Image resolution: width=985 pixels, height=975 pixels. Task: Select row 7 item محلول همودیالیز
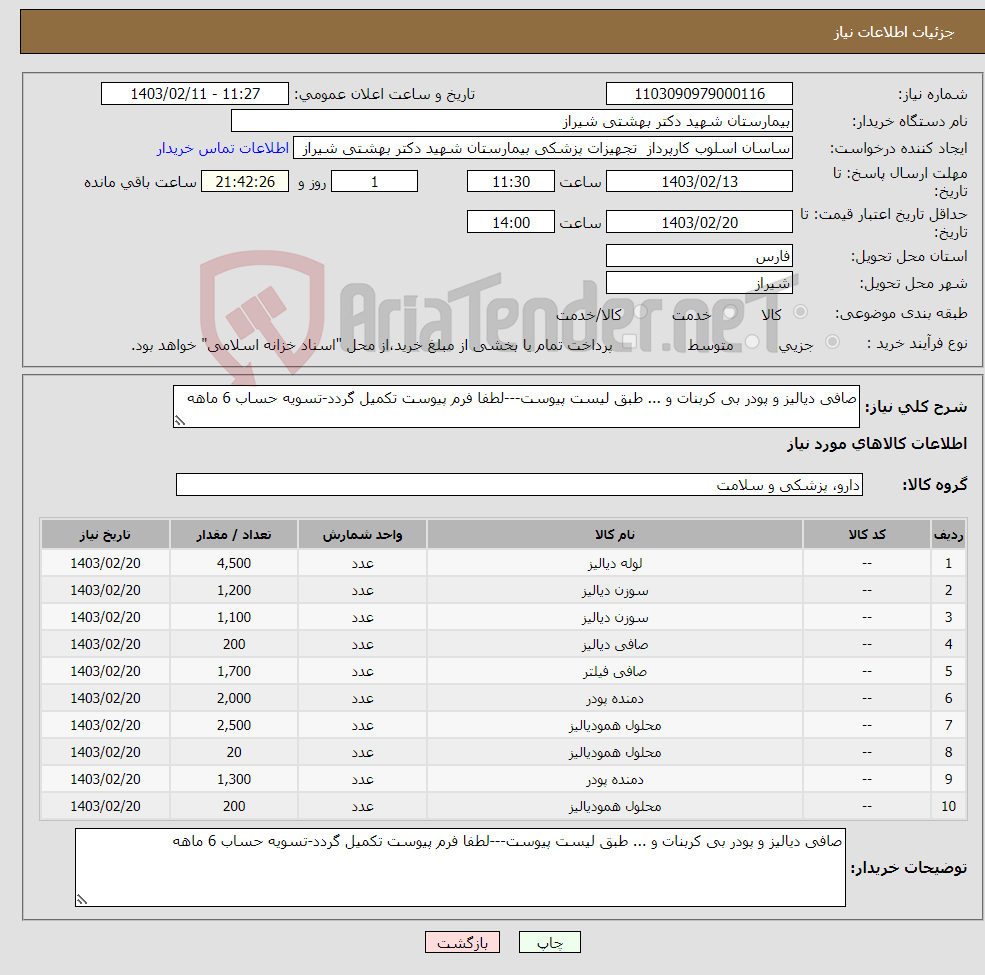(615, 726)
